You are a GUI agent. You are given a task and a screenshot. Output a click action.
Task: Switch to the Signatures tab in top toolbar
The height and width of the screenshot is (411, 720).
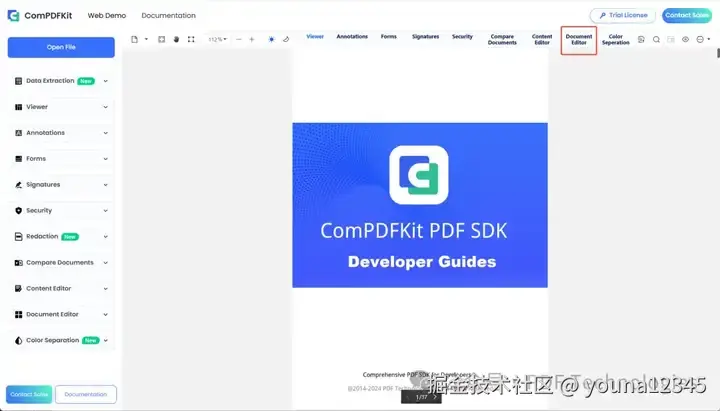coord(426,37)
